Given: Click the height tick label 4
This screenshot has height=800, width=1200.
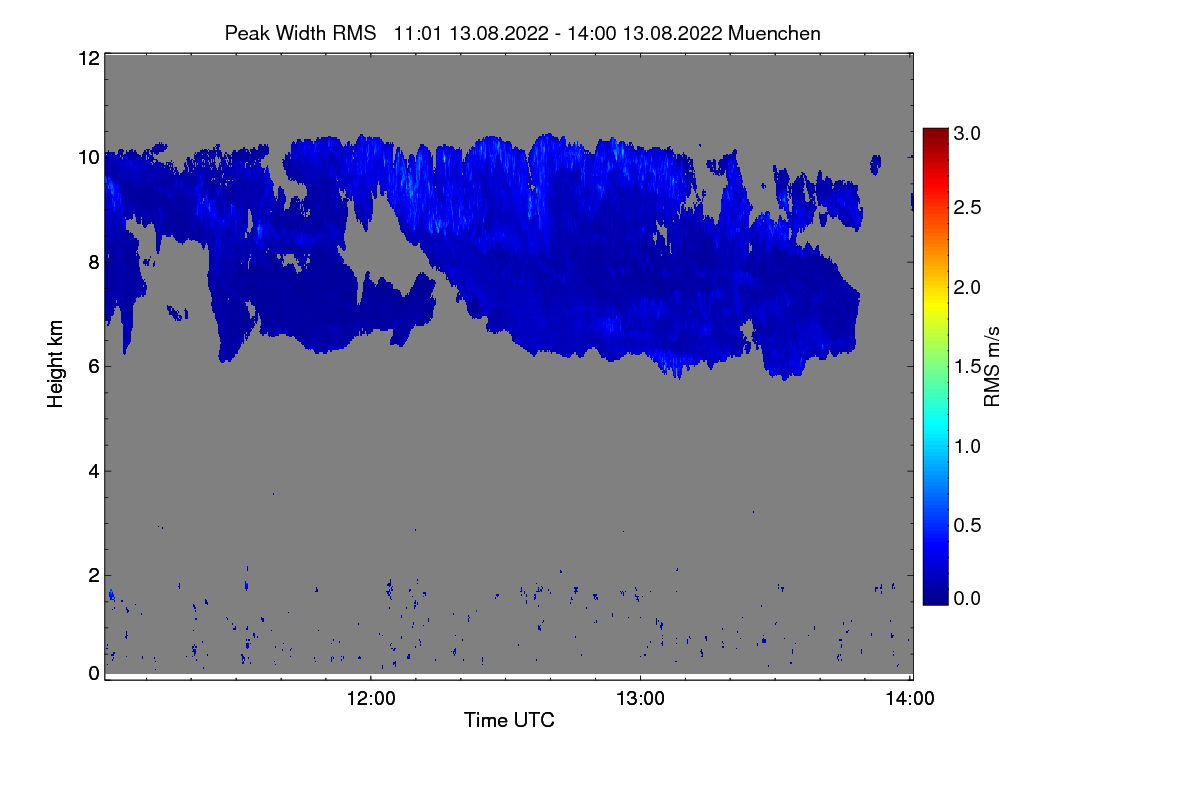Looking at the screenshot, I should coord(93,470).
